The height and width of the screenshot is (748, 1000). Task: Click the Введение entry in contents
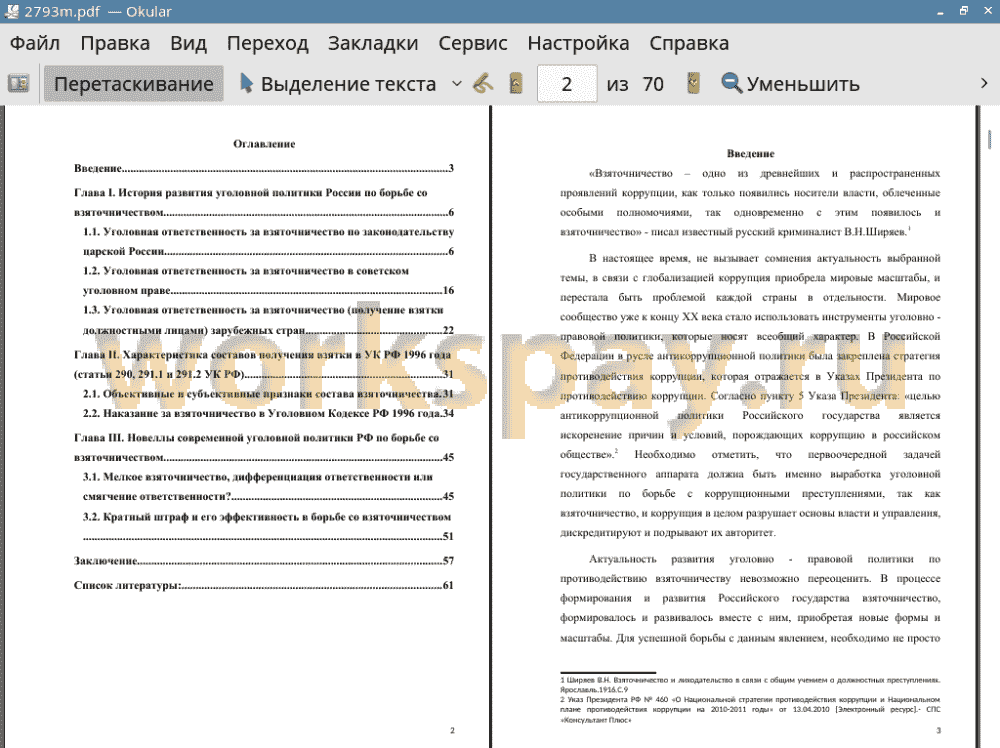coord(264,168)
